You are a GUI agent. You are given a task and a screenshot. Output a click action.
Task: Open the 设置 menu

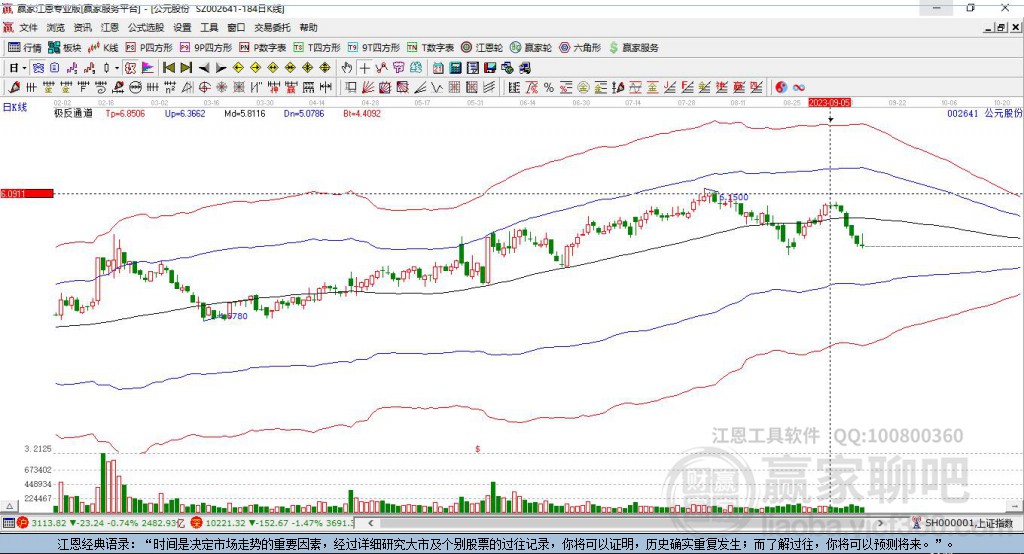(x=182, y=27)
